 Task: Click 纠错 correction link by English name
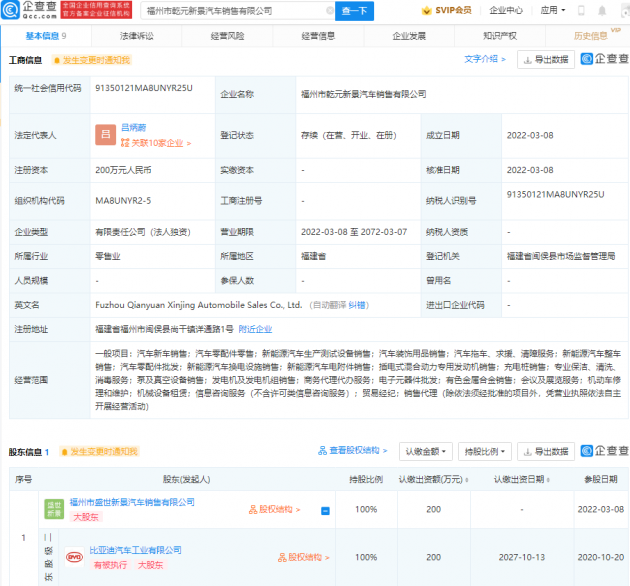coord(356,305)
